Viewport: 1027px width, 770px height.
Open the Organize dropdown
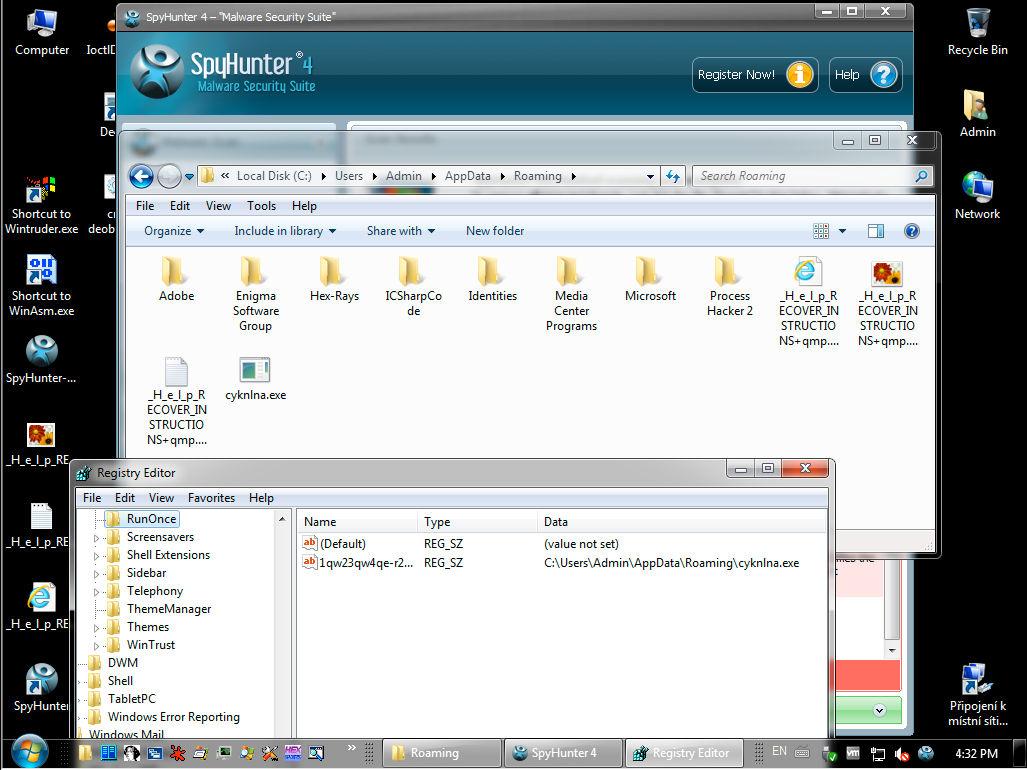(x=174, y=230)
